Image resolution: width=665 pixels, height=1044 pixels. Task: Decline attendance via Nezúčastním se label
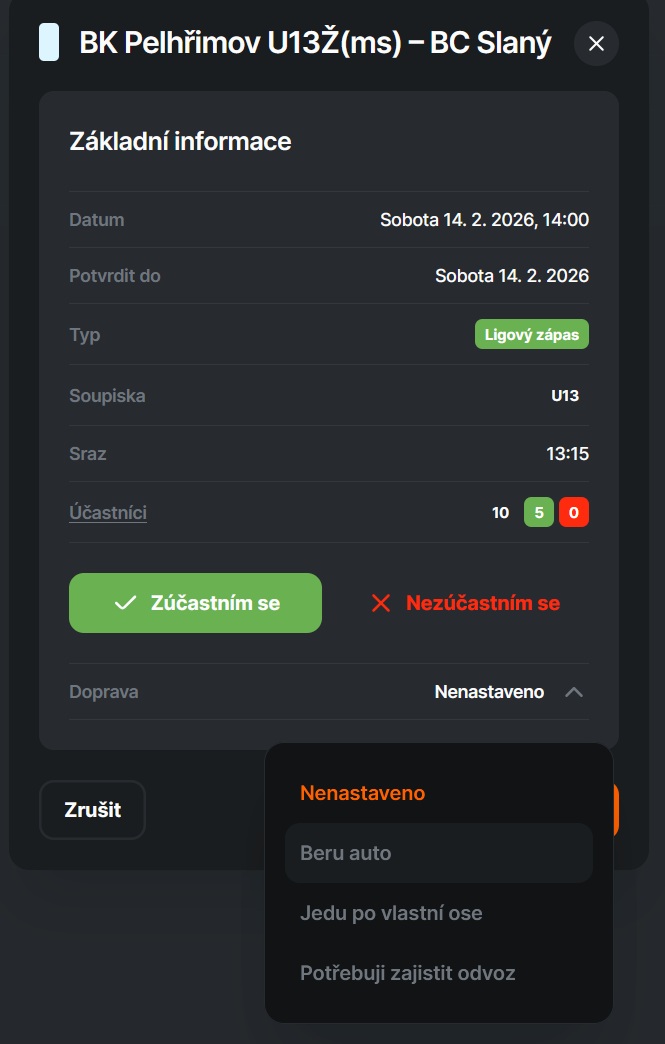point(483,603)
